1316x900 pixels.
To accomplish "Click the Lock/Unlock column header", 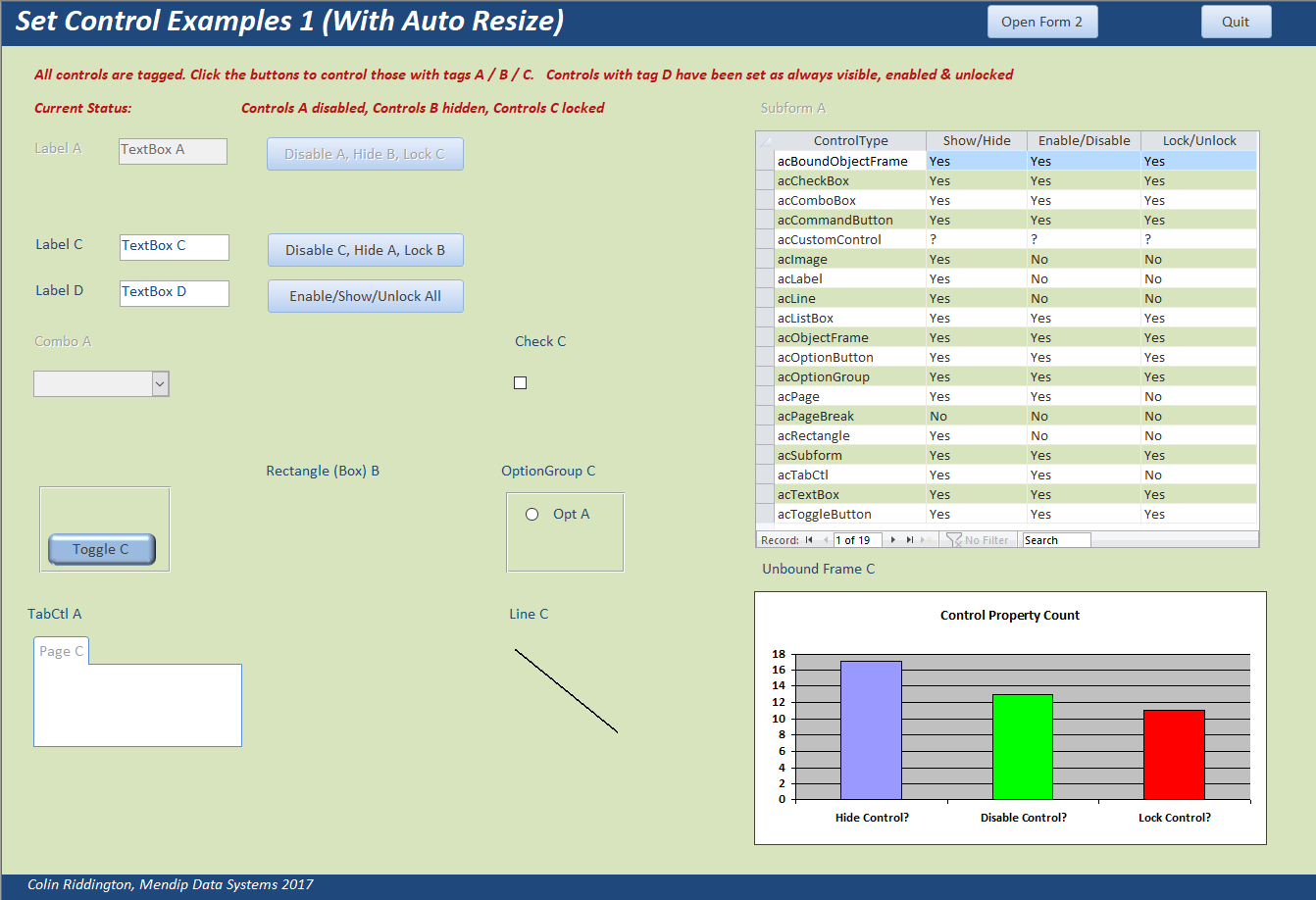I will [x=1199, y=141].
